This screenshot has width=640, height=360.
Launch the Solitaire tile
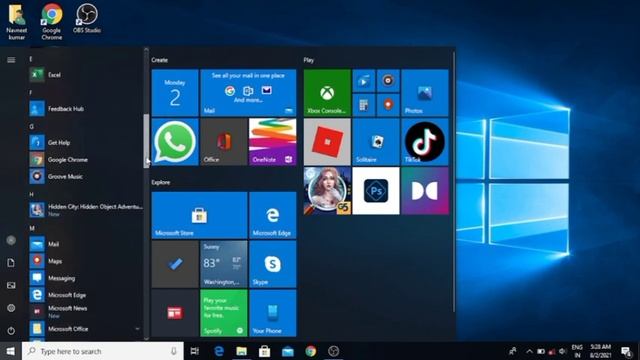pyautogui.click(x=376, y=142)
